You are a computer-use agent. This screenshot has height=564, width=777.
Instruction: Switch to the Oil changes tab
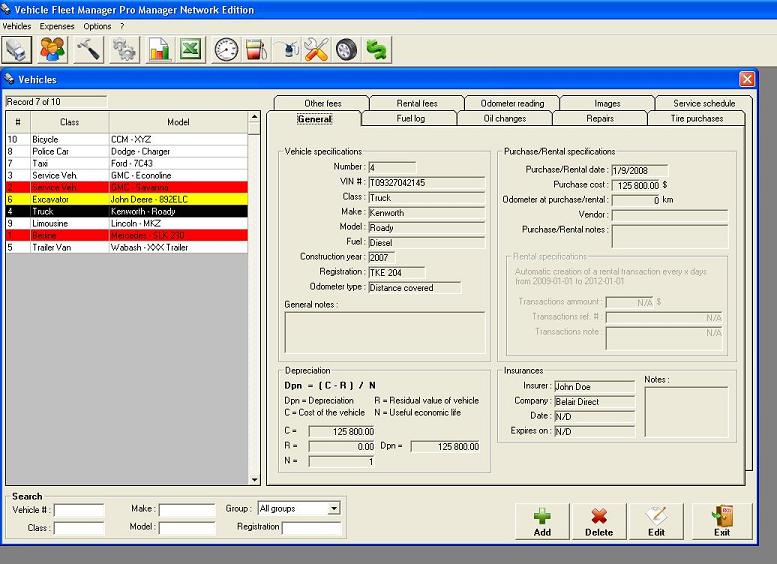[x=504, y=118]
